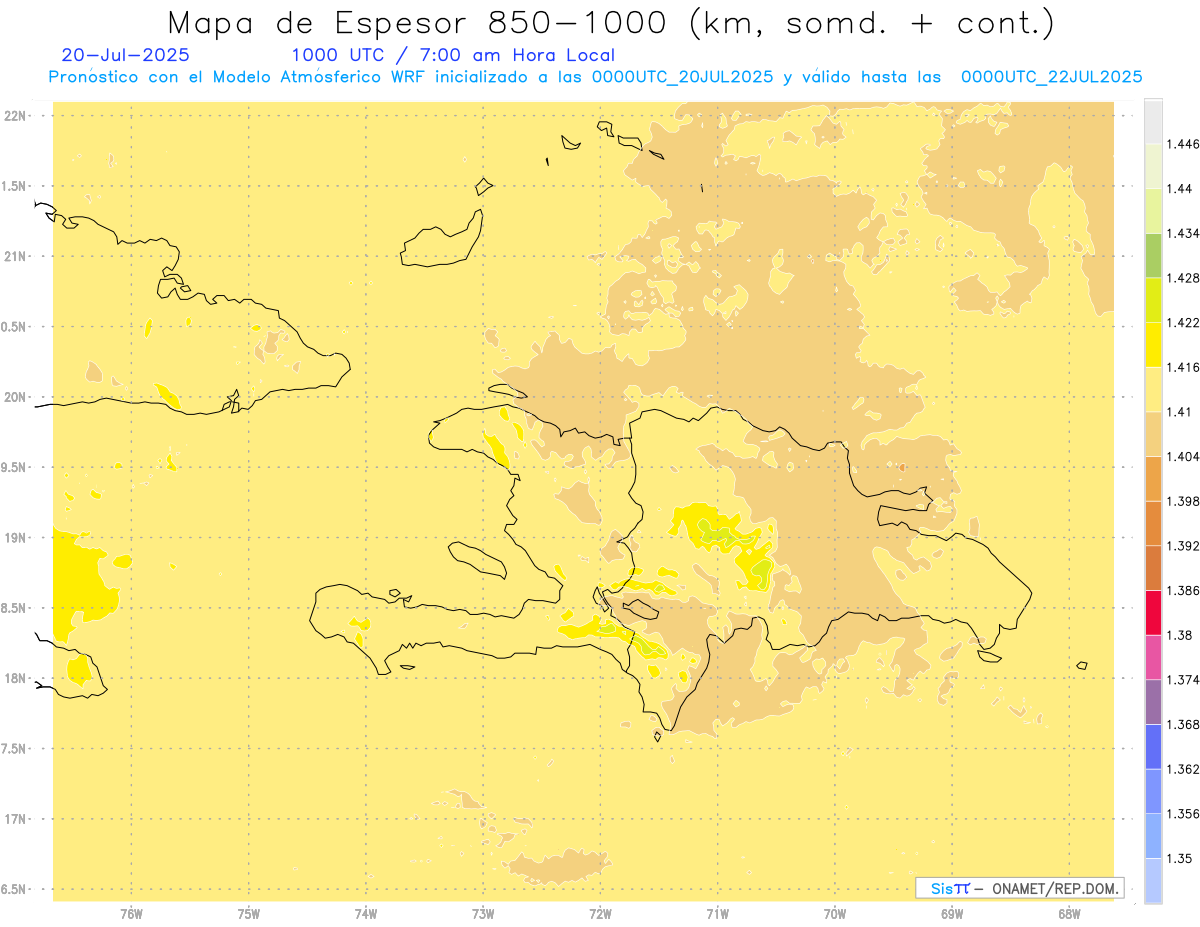Pick the tan 1.404–1.41 legend swatch
Screen dimensions: 1200x927
pyautogui.click(x=1153, y=434)
